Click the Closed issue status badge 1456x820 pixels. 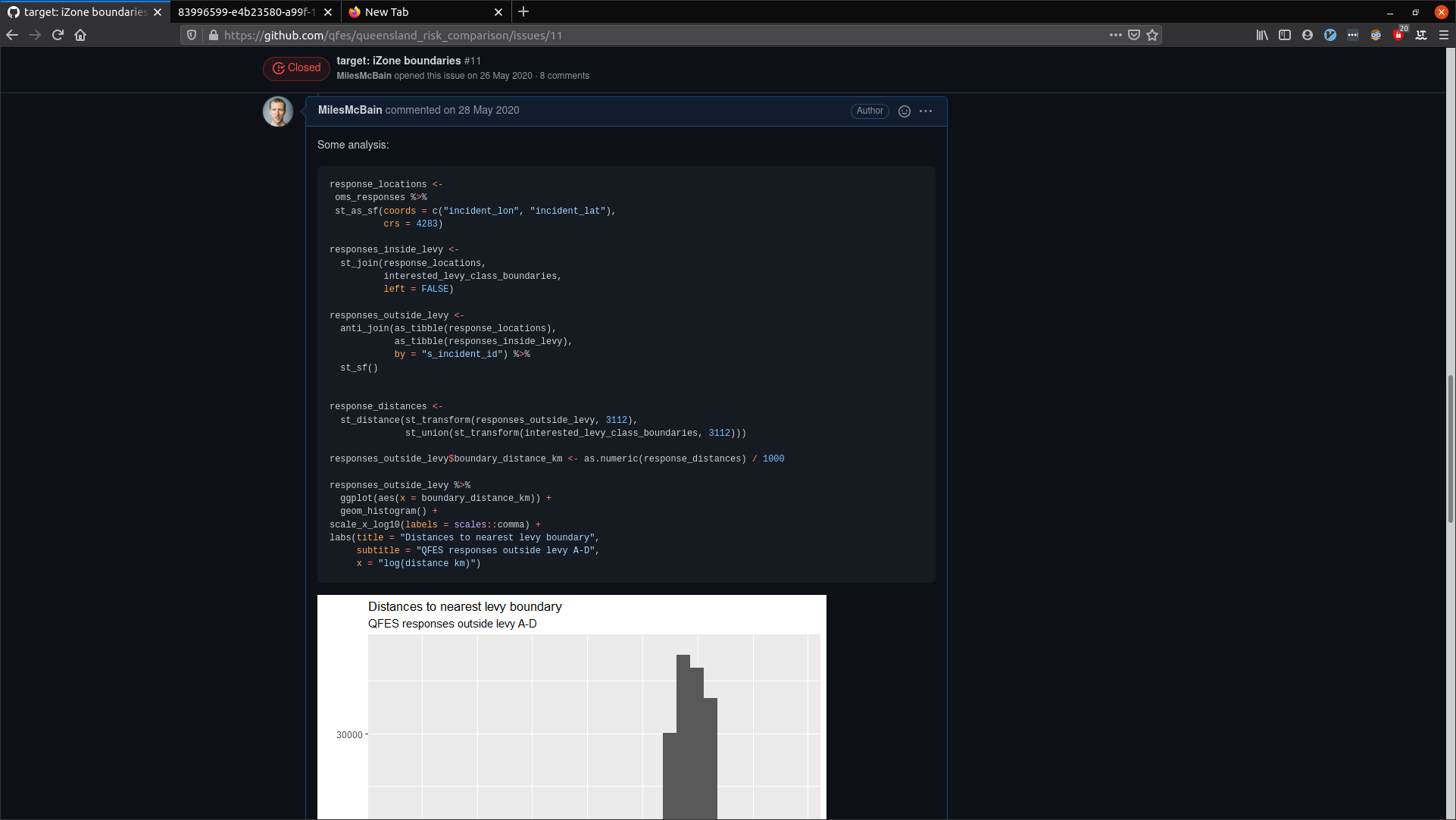[x=295, y=68]
